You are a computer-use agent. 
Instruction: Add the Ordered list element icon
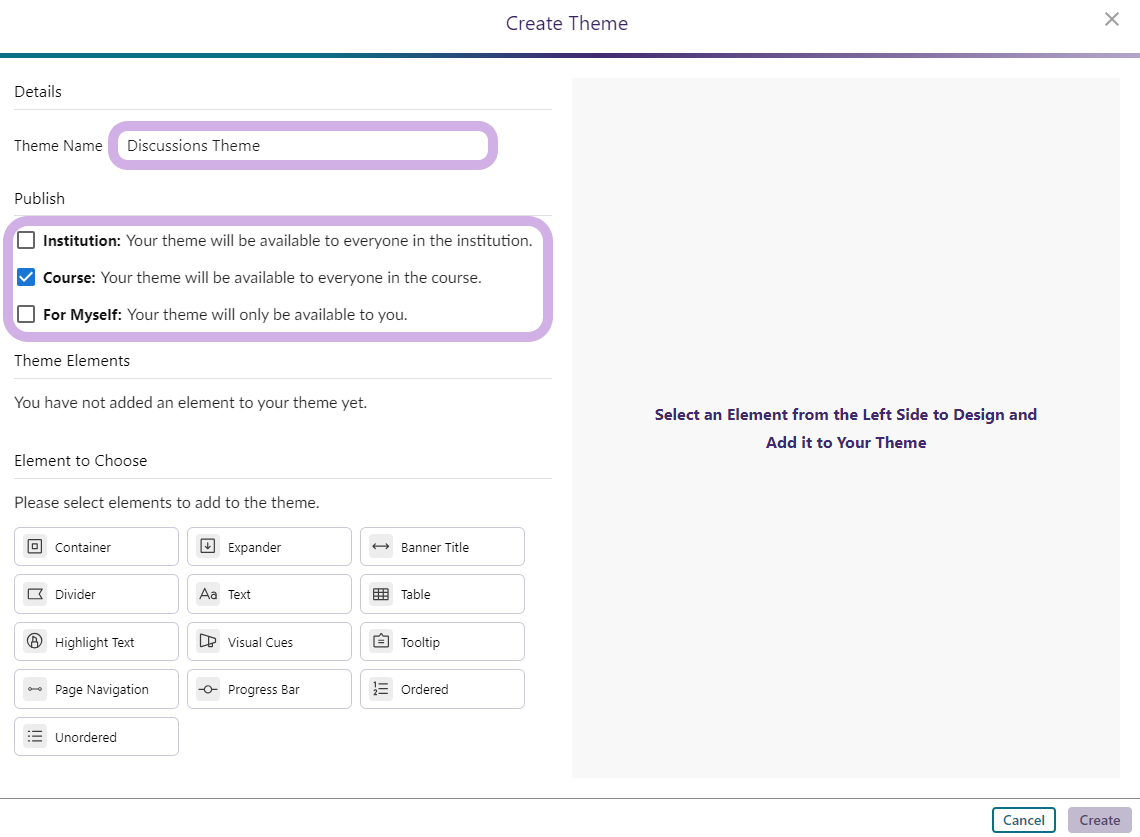(381, 689)
